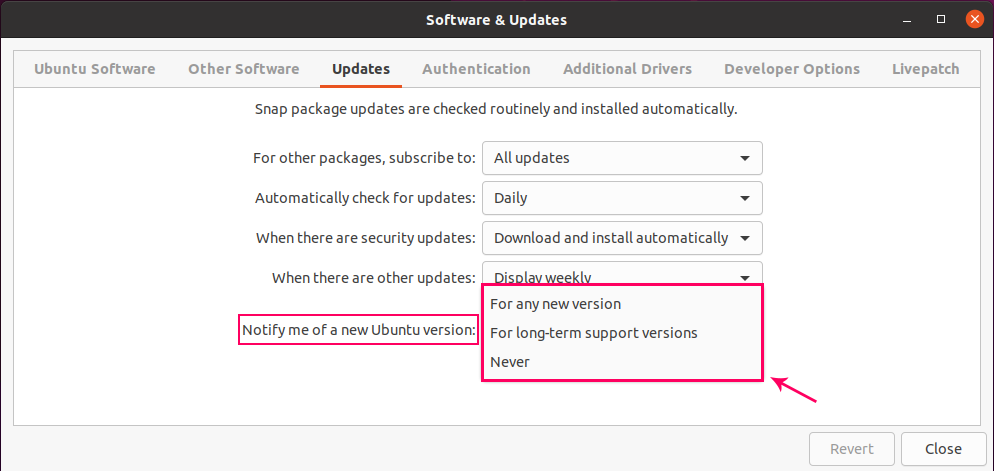
Task: Expand the security updates action dropdown
Action: [622, 238]
